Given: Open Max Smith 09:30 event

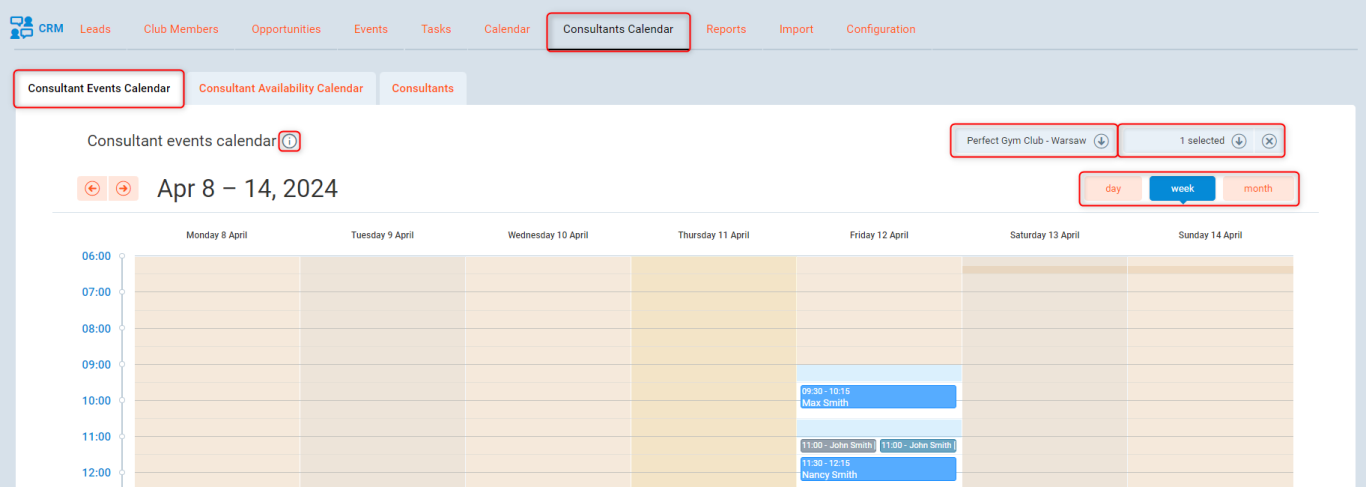Looking at the screenshot, I should (878, 397).
